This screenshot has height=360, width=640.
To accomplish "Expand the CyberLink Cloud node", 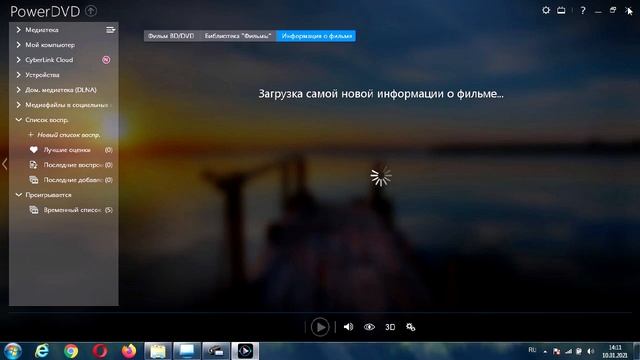I will 18,60.
